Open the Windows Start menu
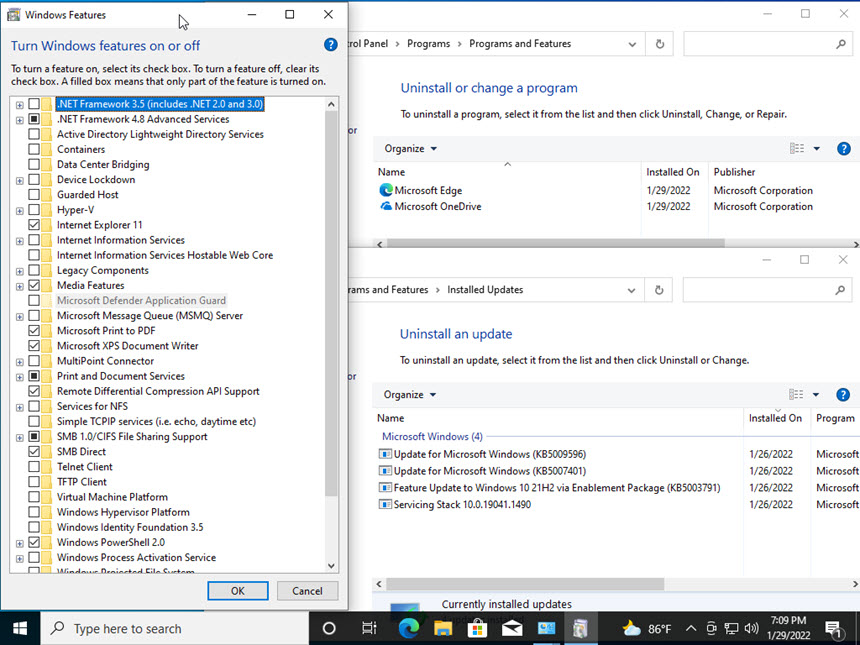The image size is (860, 645). click(20, 629)
